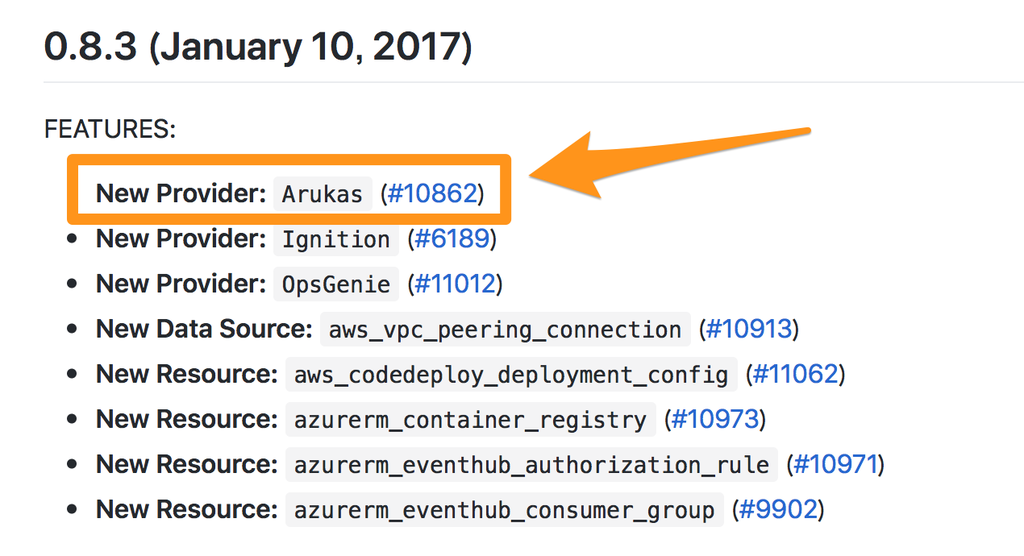Viewport: 1024px width, 556px height.
Task: Go to pull request #10973
Action: pos(715,419)
